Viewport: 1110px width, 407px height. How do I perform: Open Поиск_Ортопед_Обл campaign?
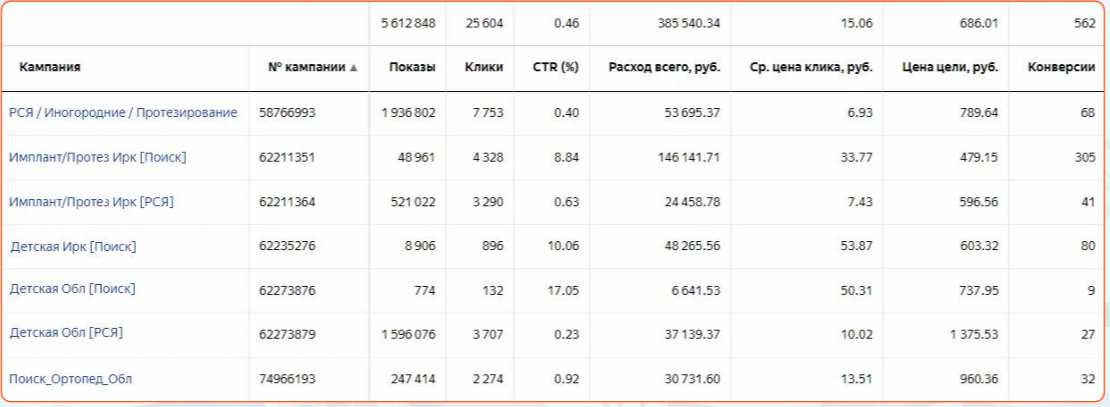click(x=71, y=379)
